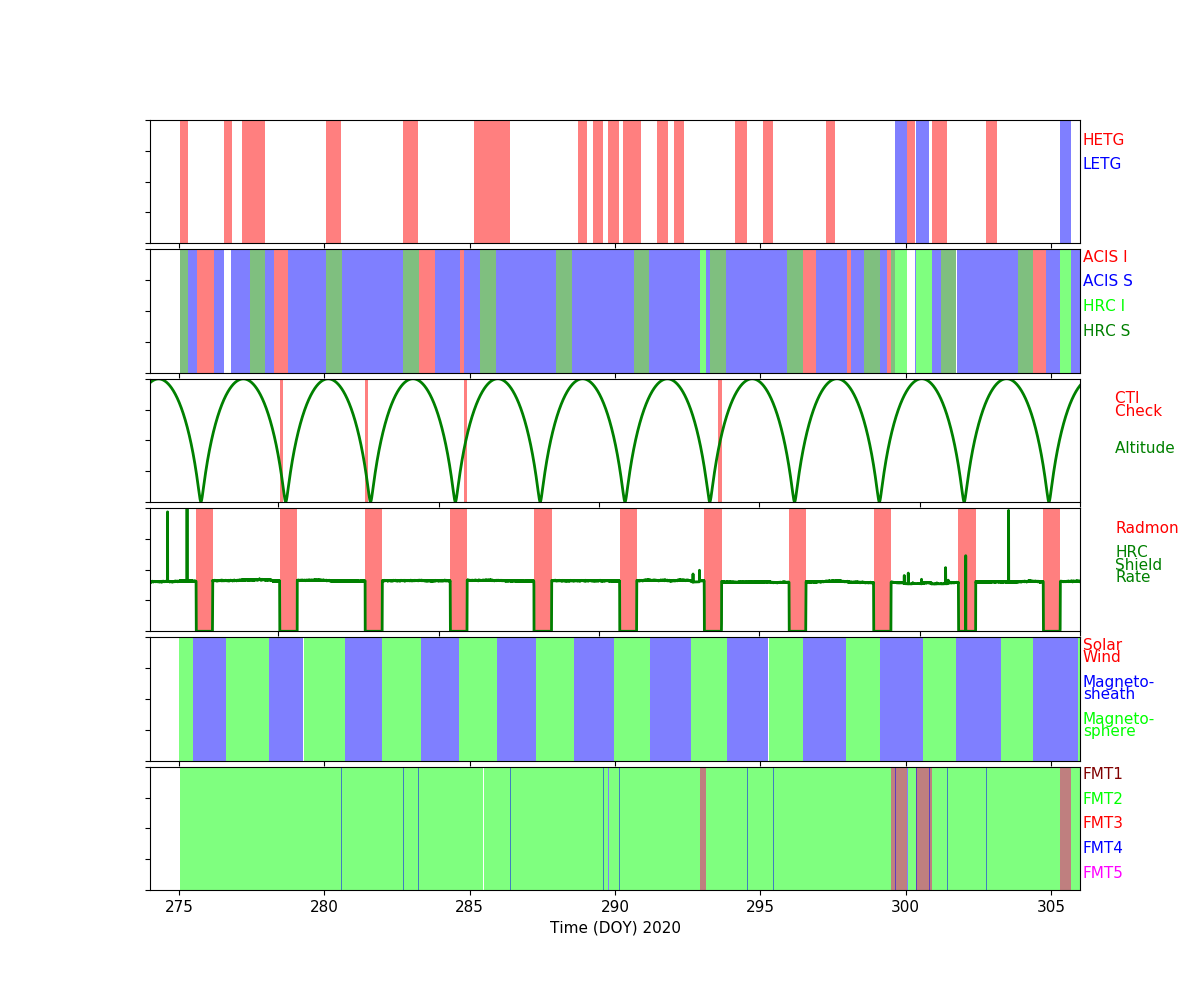The height and width of the screenshot is (1000, 1200).
Task: Click the FMT5 legend label
Action: tap(1102, 873)
